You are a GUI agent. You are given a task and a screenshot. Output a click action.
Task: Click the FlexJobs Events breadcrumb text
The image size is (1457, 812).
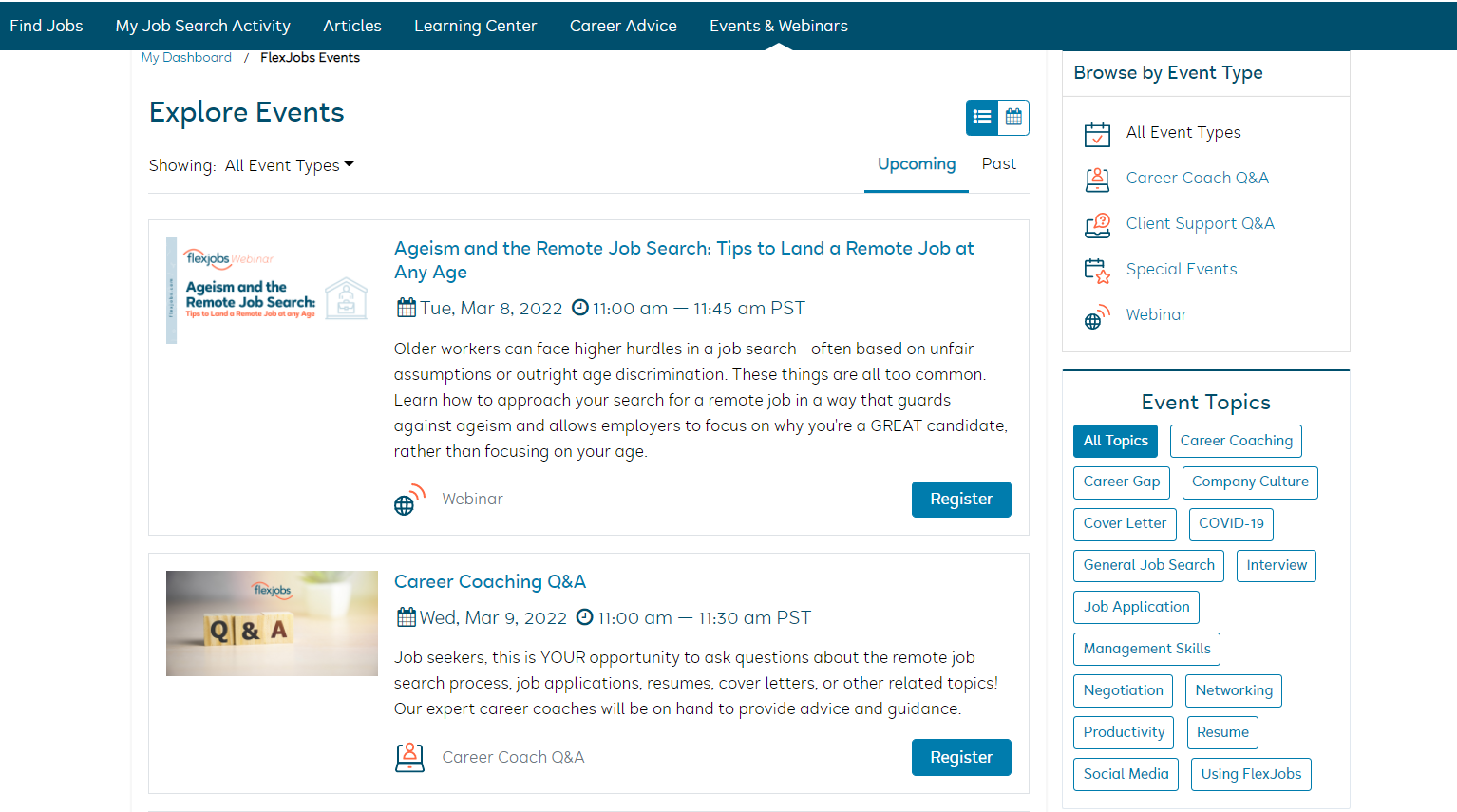310,57
